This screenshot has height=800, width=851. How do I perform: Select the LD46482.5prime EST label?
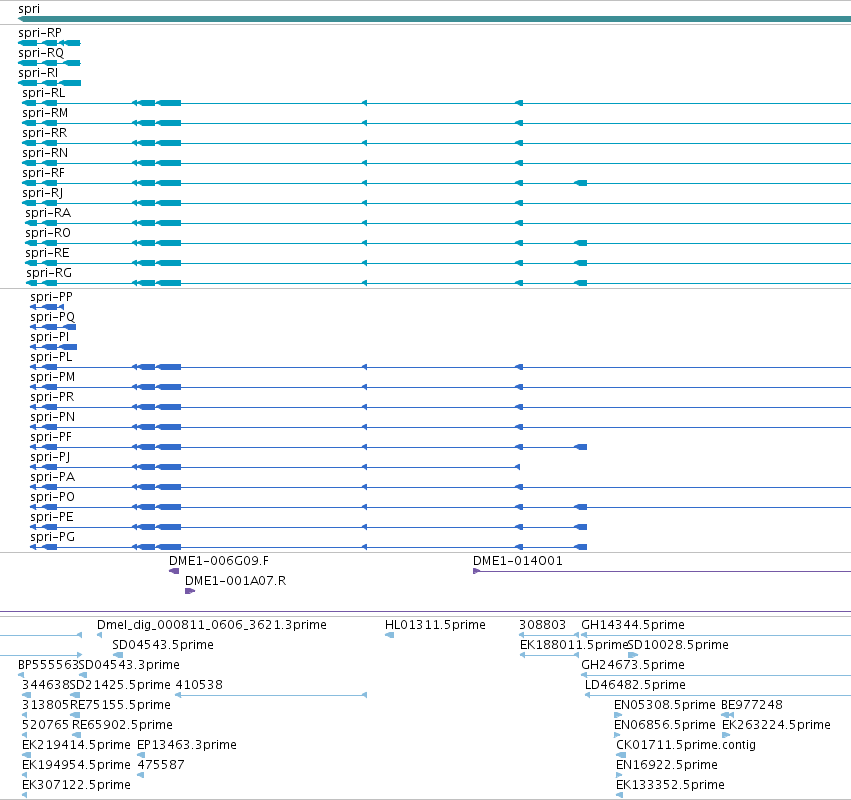point(635,685)
